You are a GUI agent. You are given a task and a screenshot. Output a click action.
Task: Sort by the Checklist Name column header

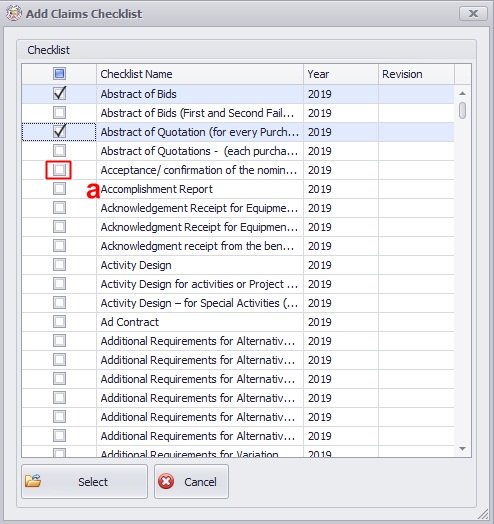click(x=200, y=74)
